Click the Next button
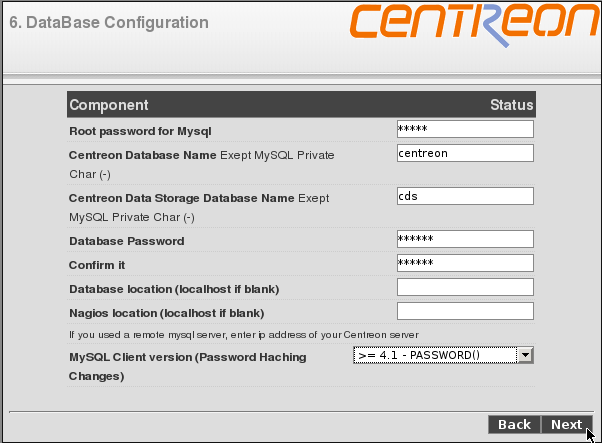Viewport: 602px width, 443px height. click(567, 425)
